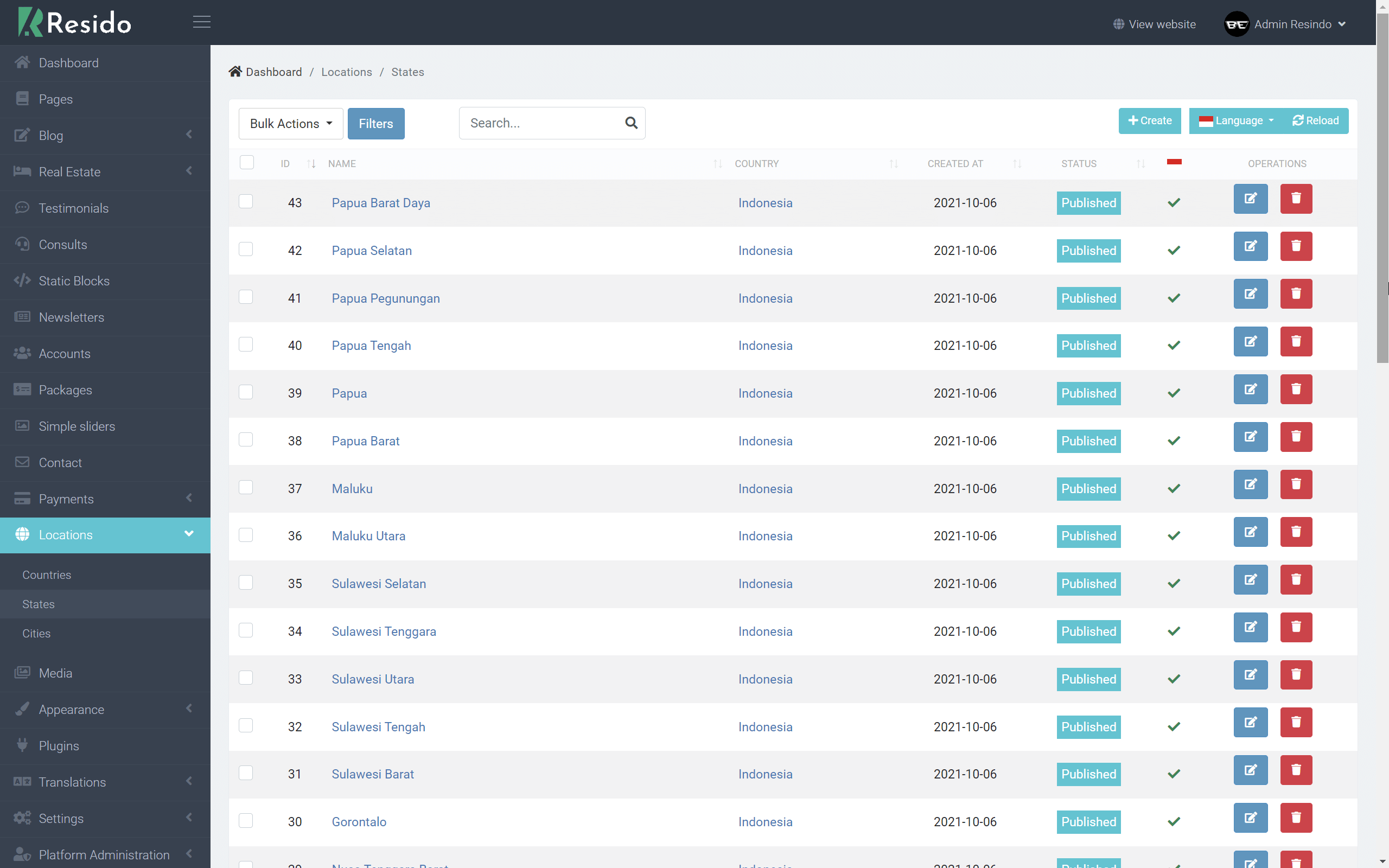Delete the Papua Tengah state
The image size is (1389, 868).
coord(1296,342)
